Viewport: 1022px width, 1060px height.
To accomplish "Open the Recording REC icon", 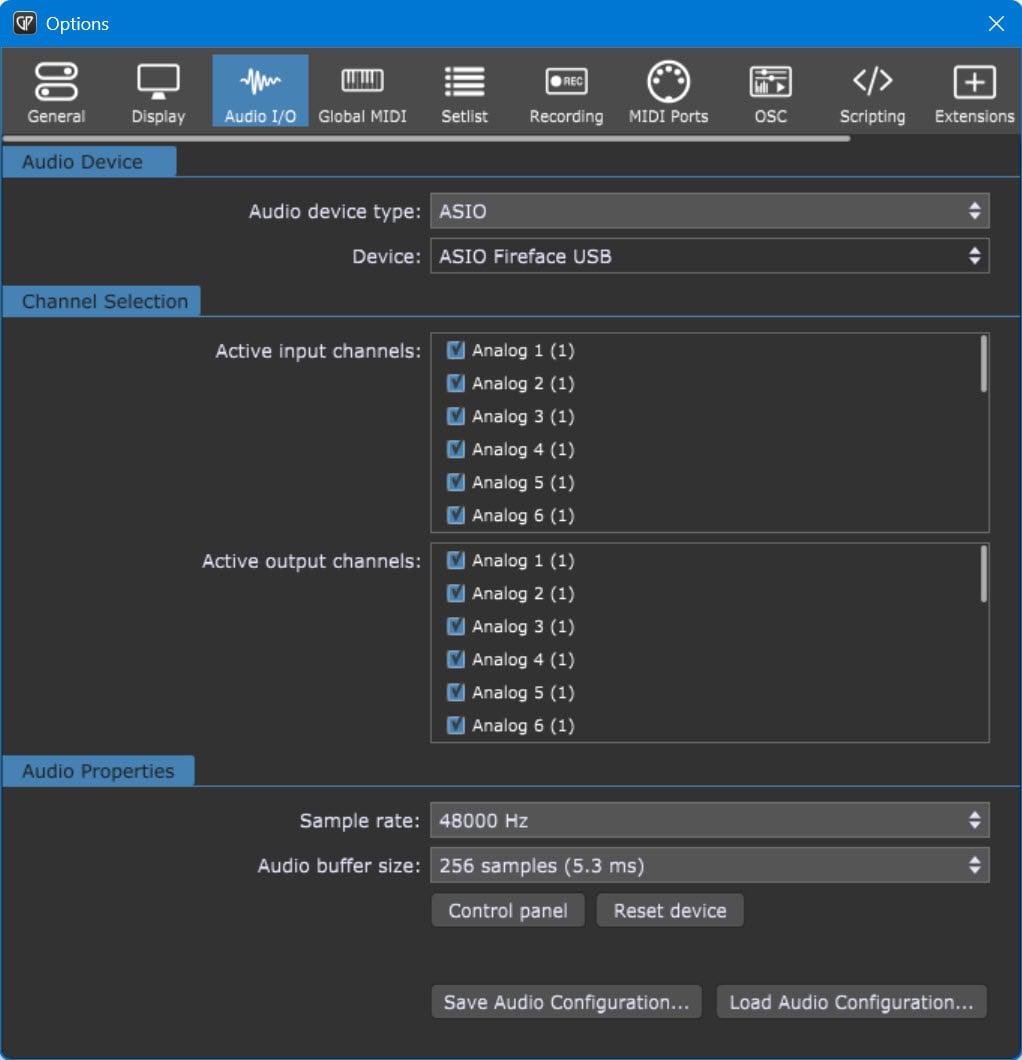I will tap(566, 82).
